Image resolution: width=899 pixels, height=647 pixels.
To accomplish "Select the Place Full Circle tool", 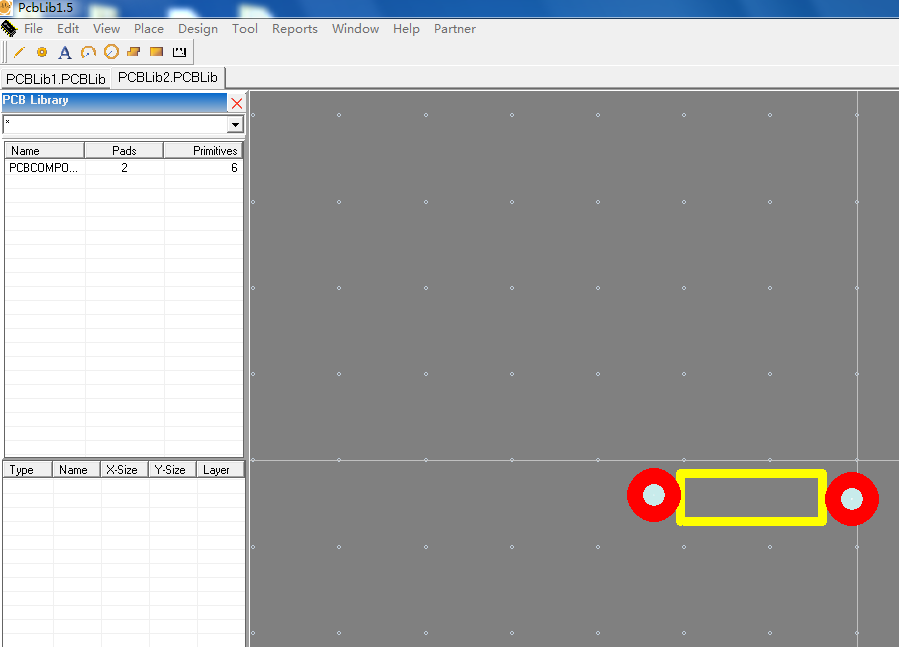I will pos(111,52).
